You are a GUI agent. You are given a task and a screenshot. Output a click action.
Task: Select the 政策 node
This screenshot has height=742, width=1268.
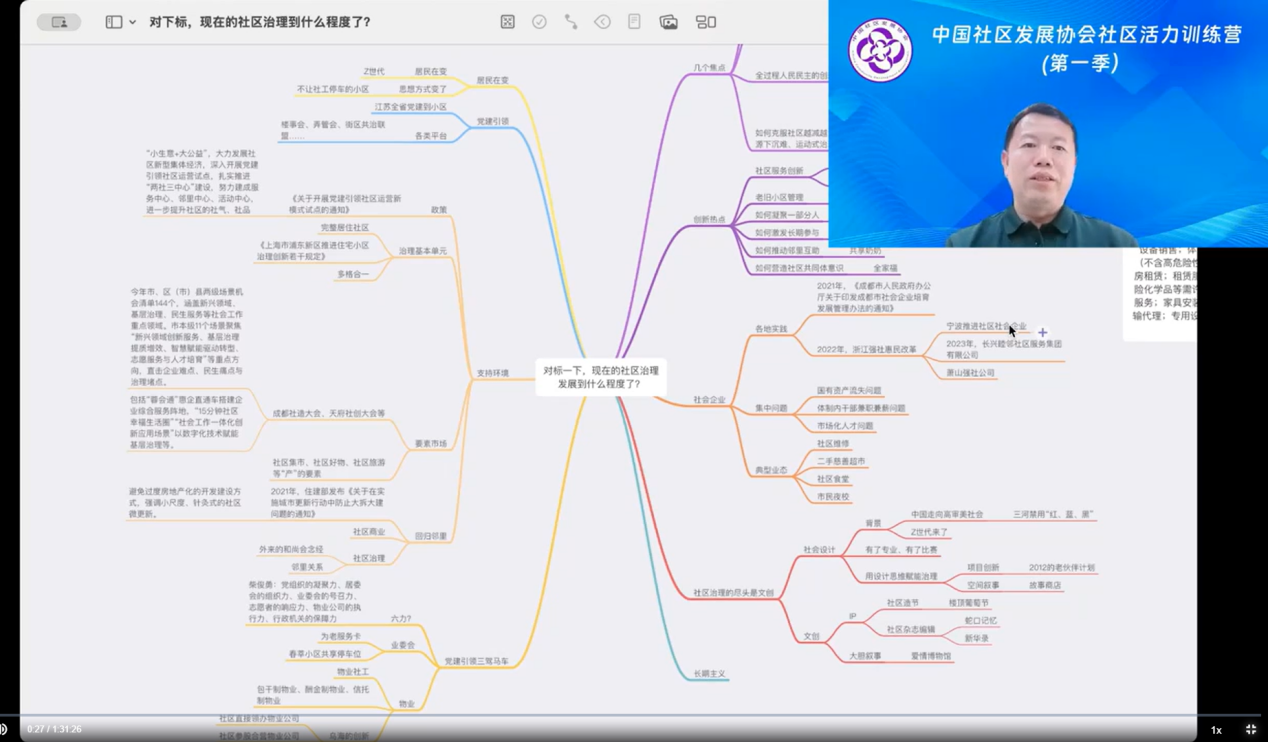tap(439, 210)
